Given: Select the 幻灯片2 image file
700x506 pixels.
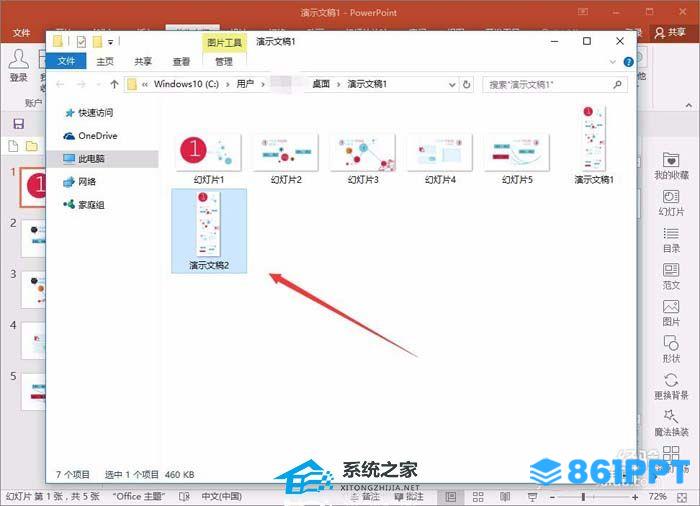Looking at the screenshot, I should coord(286,159).
